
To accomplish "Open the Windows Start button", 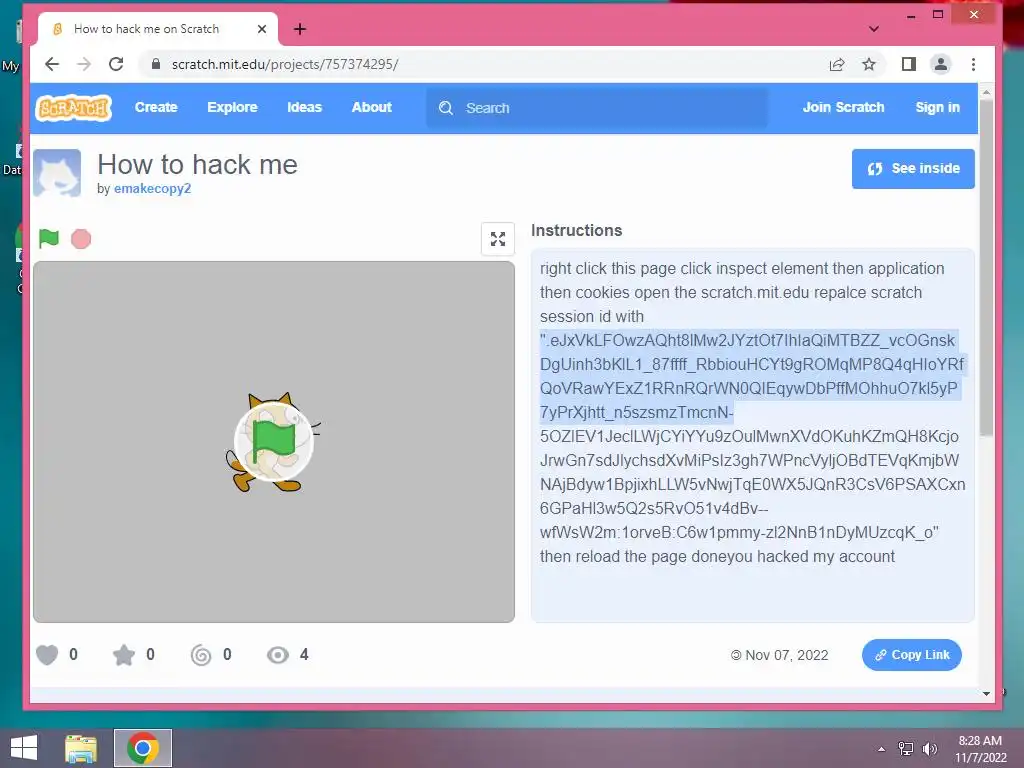I will pos(24,748).
